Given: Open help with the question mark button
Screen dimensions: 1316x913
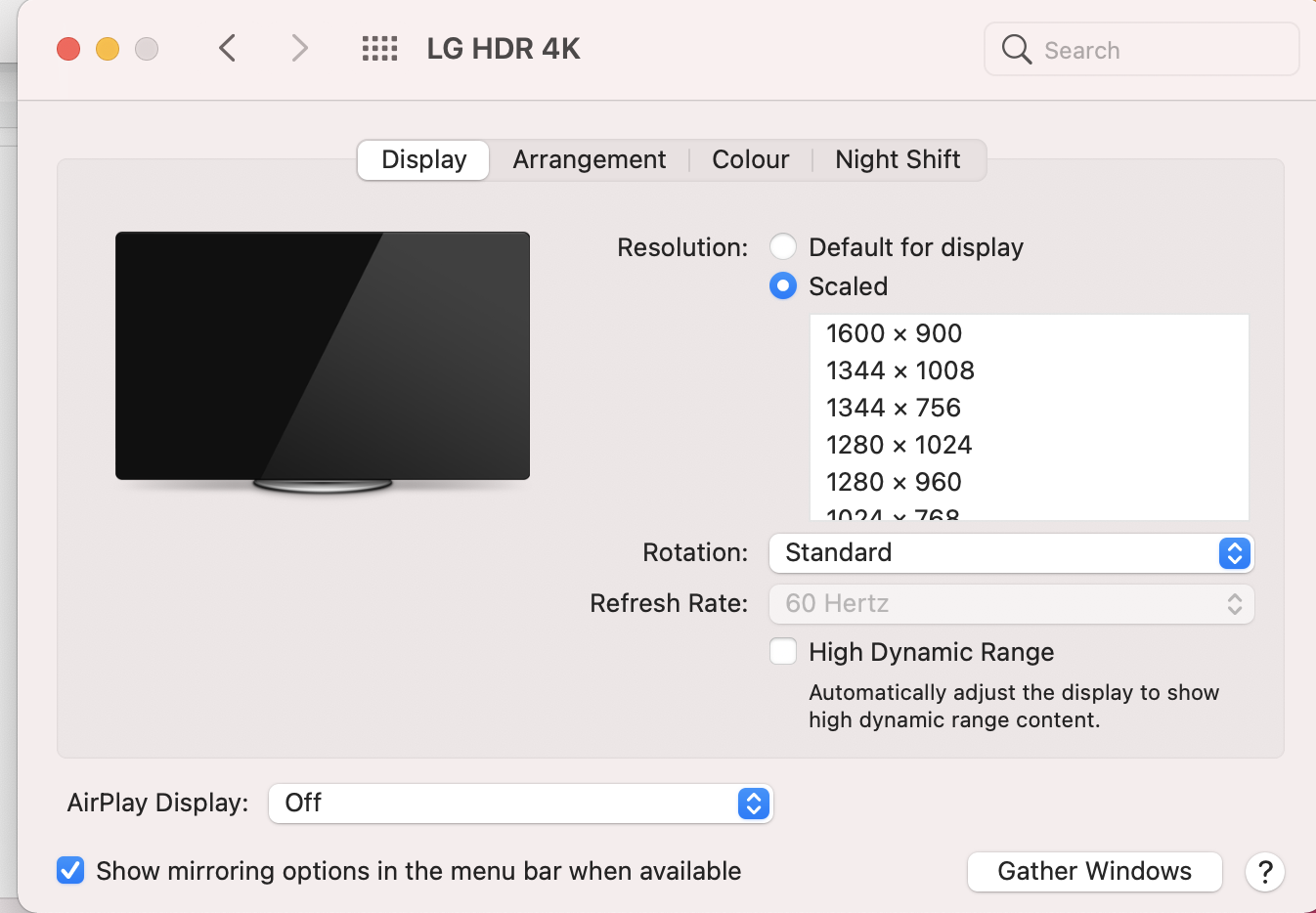Looking at the screenshot, I should (1265, 871).
